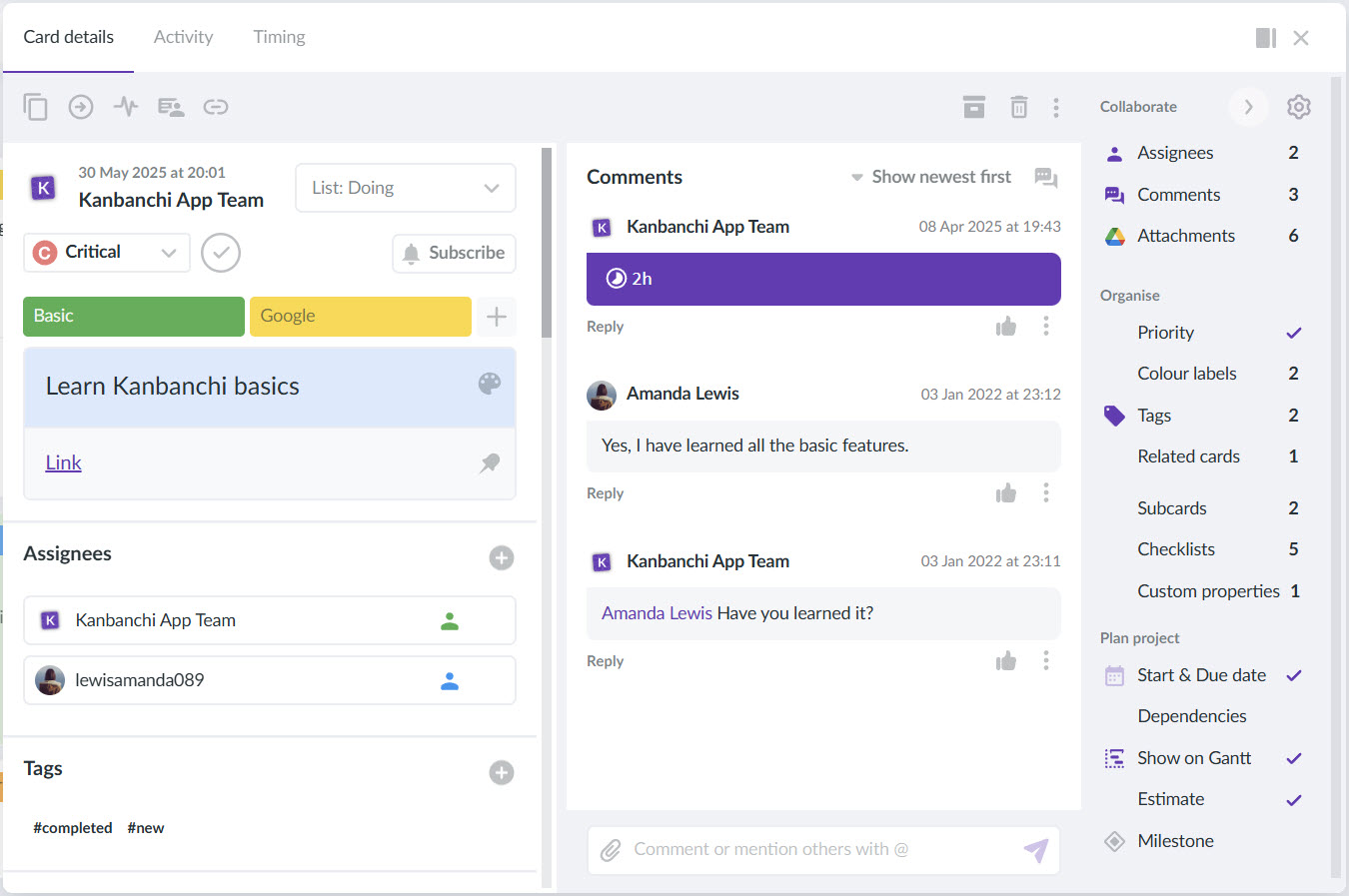Copy the card link via chain icon

(216, 107)
